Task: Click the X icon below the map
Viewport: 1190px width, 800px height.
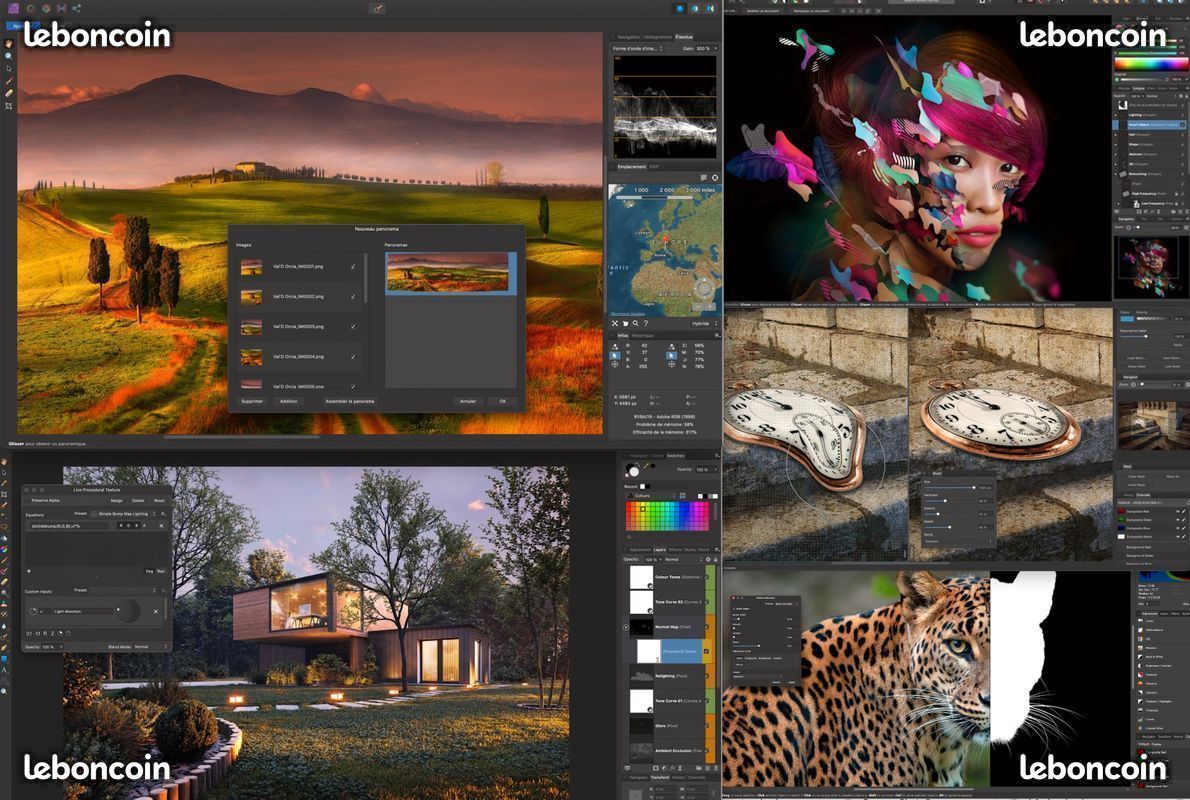Action: coord(615,323)
